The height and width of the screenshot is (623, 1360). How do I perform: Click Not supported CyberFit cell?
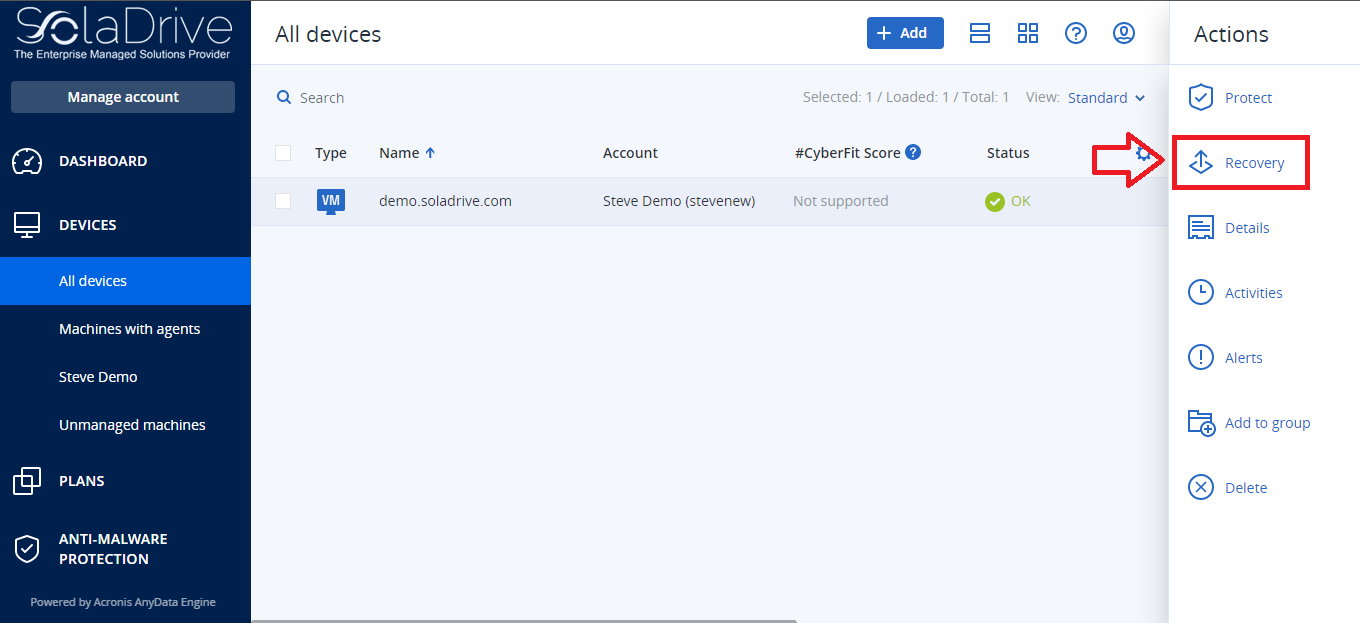pos(840,201)
